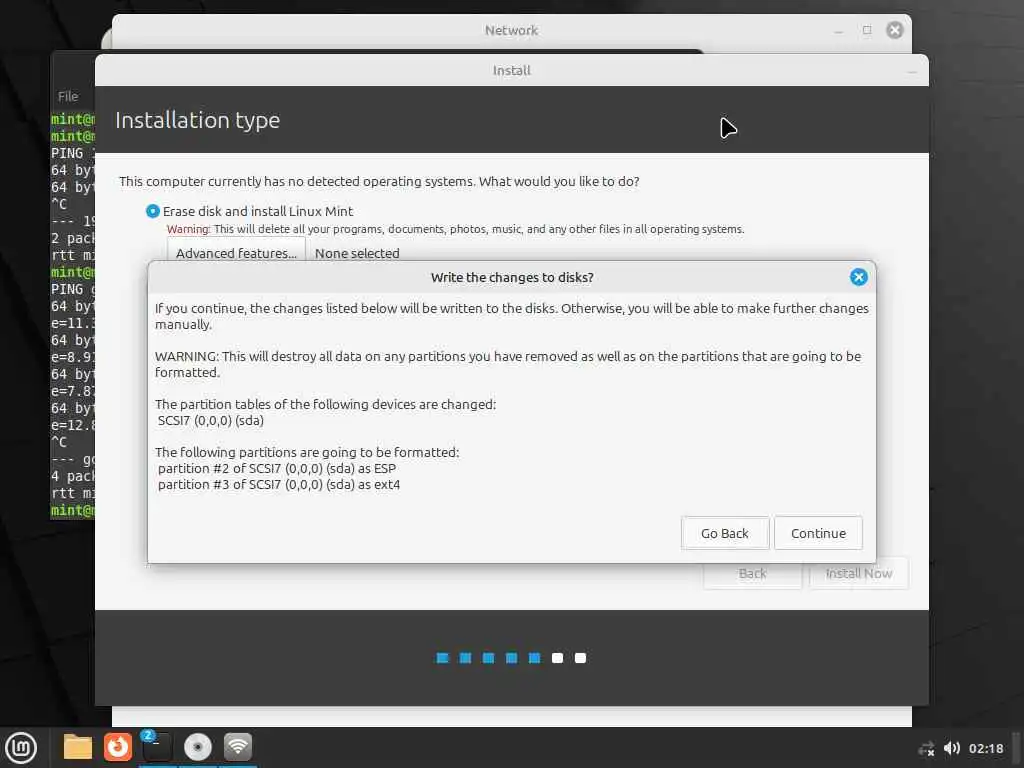Open the clock showing 02:18
This screenshot has width=1024, height=768.
[x=985, y=748]
